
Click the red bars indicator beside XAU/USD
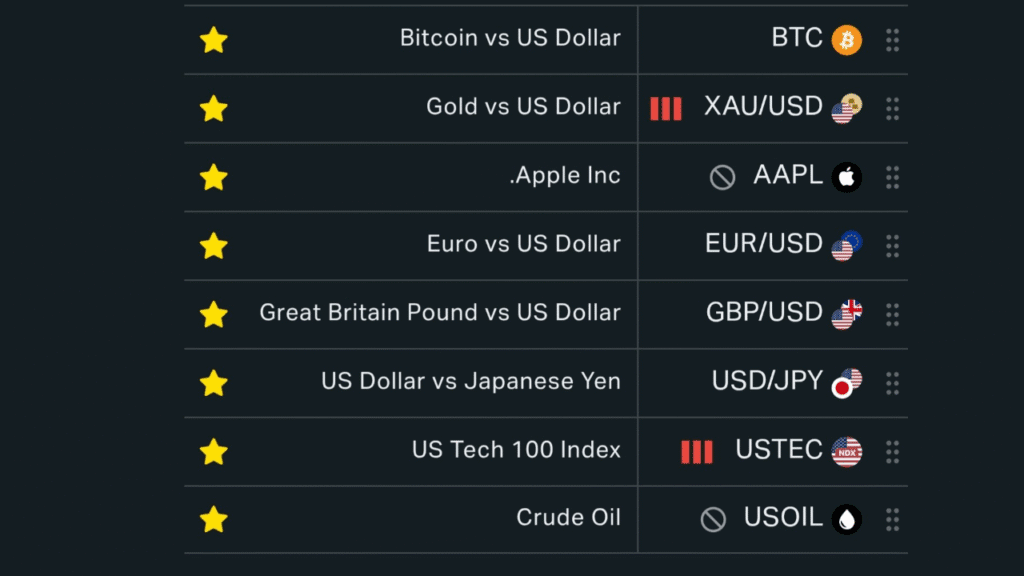(x=665, y=108)
